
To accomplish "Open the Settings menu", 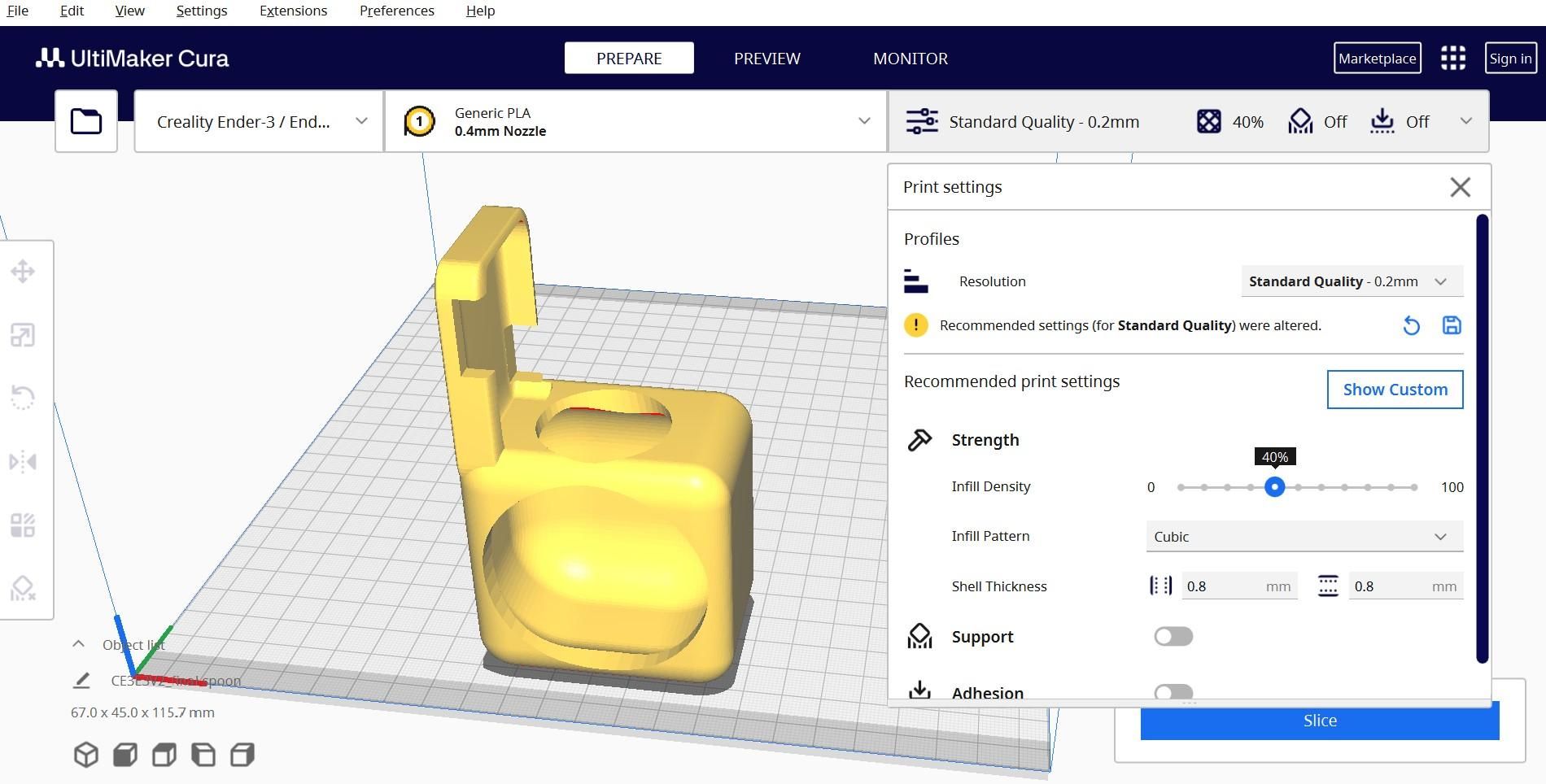I will 201,11.
